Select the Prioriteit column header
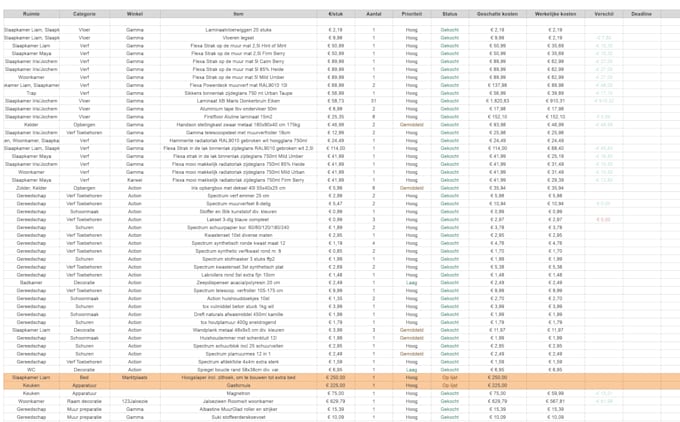 pyautogui.click(x=412, y=14)
